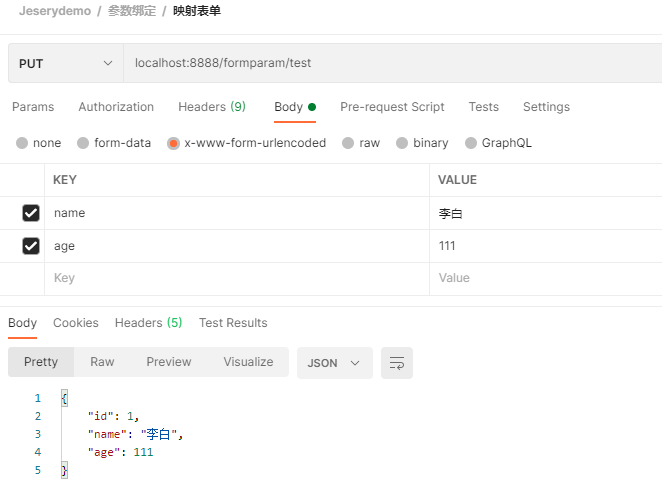The height and width of the screenshot is (496, 662).
Task: Select the none body option
Action: pyautogui.click(x=22, y=143)
